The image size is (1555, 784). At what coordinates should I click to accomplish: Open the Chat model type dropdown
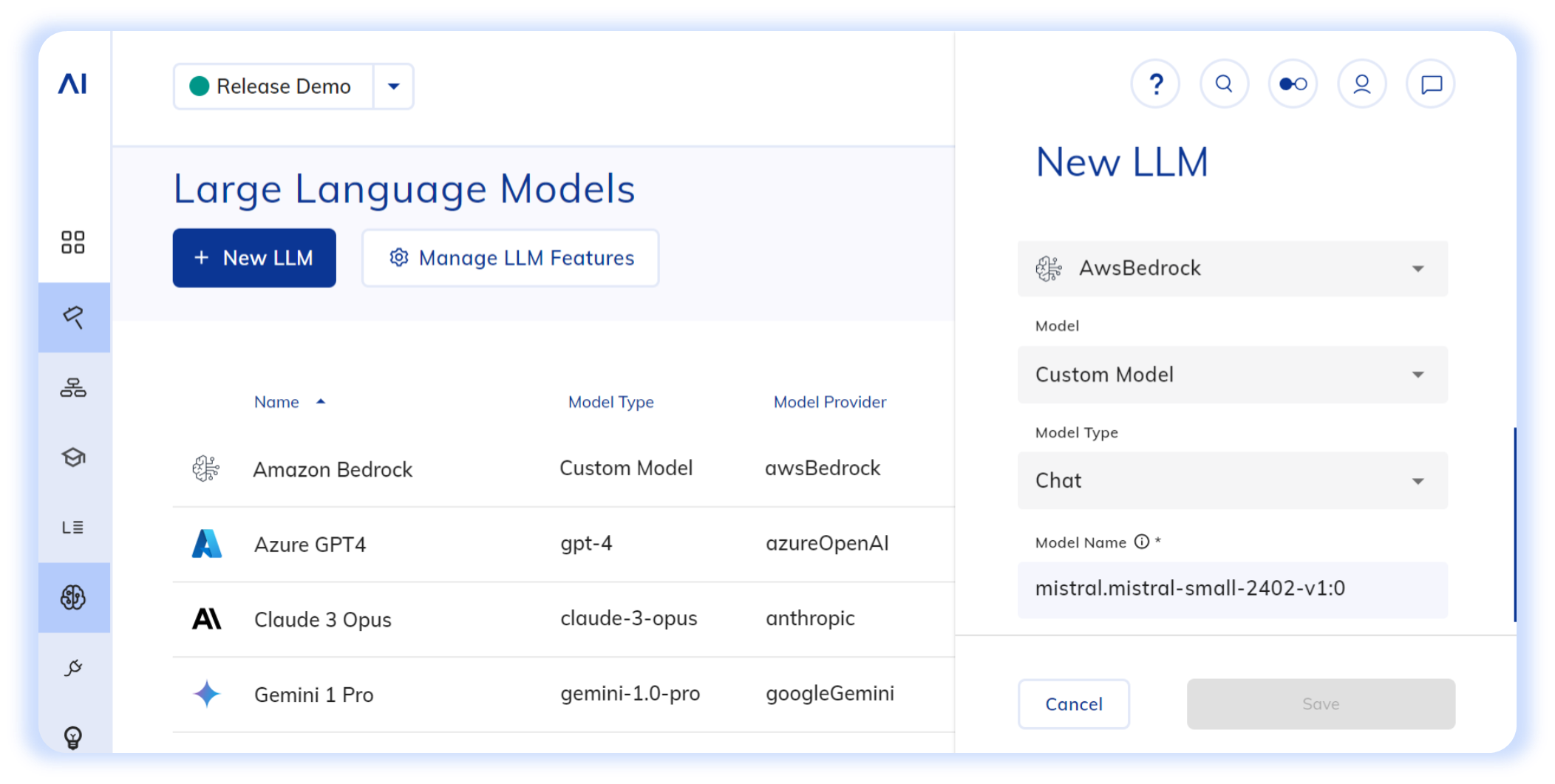click(1233, 481)
